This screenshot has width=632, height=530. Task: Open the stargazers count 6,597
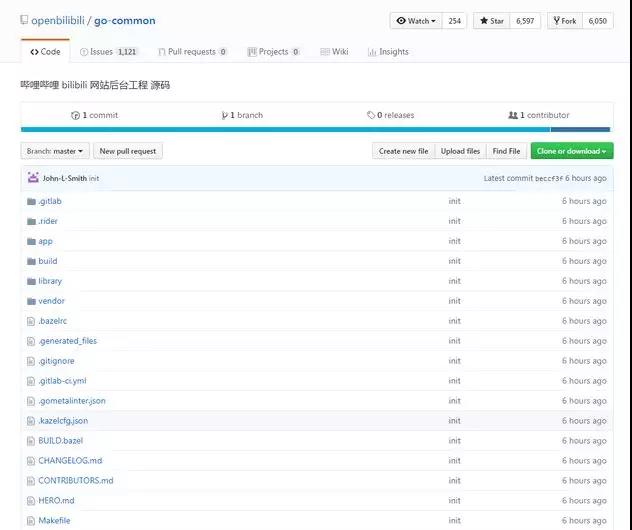[525, 21]
